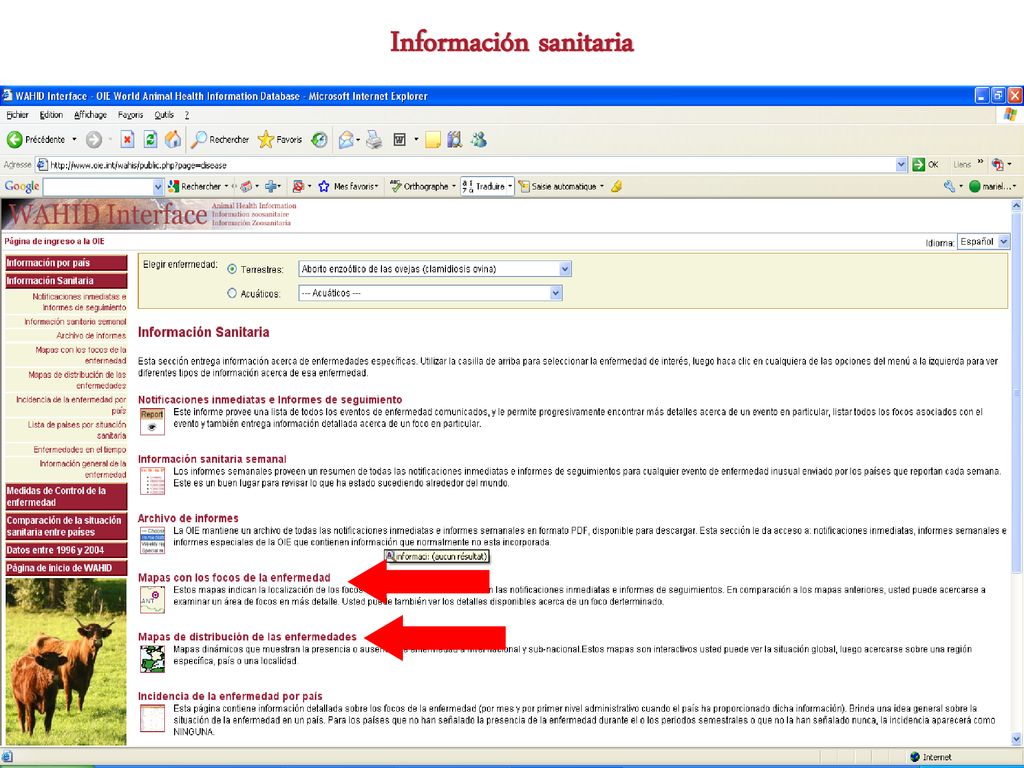This screenshot has height=768, width=1024.
Task: Click heading link Incidencia de la enfermedad por país
Action: 230,696
